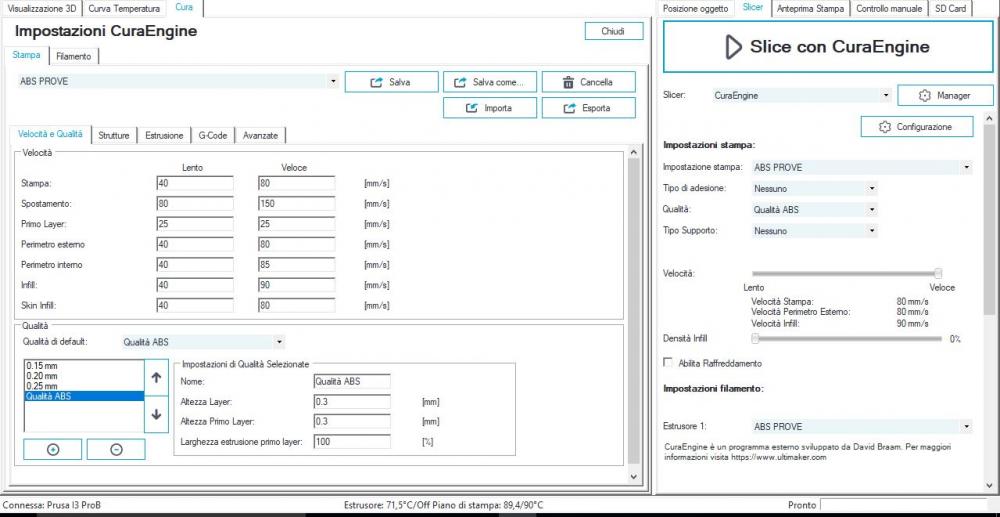Add a new quality with the plus button

coord(53,449)
